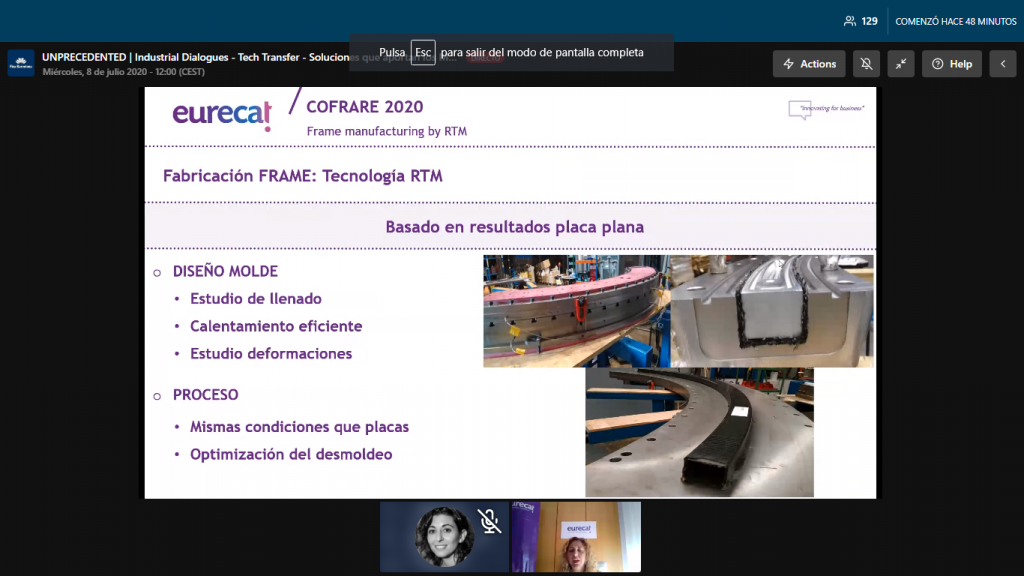1024x576 pixels.
Task: Select the muted dark-haired speaker's video thumbnail
Action: click(444, 537)
